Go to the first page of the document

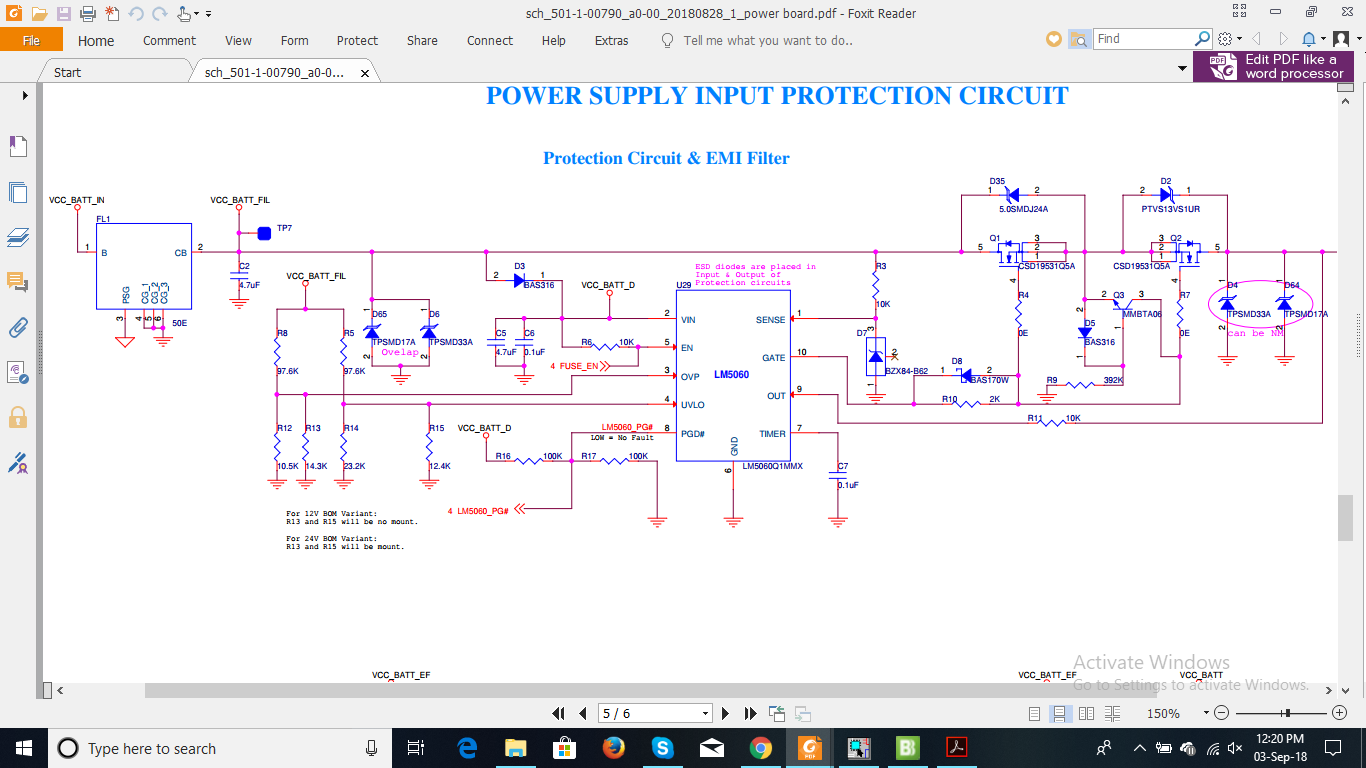(559, 713)
